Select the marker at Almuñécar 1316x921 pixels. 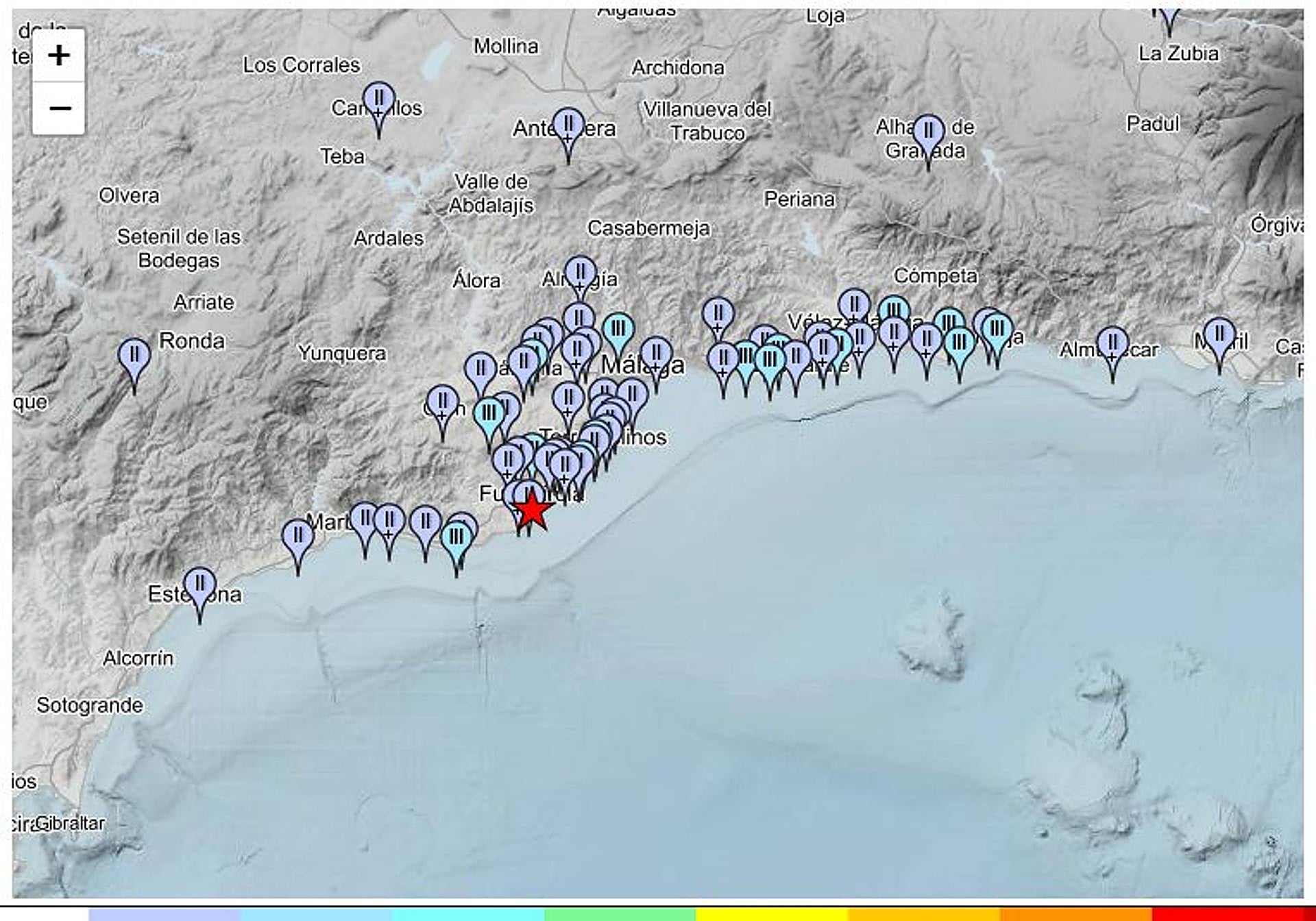[1112, 344]
